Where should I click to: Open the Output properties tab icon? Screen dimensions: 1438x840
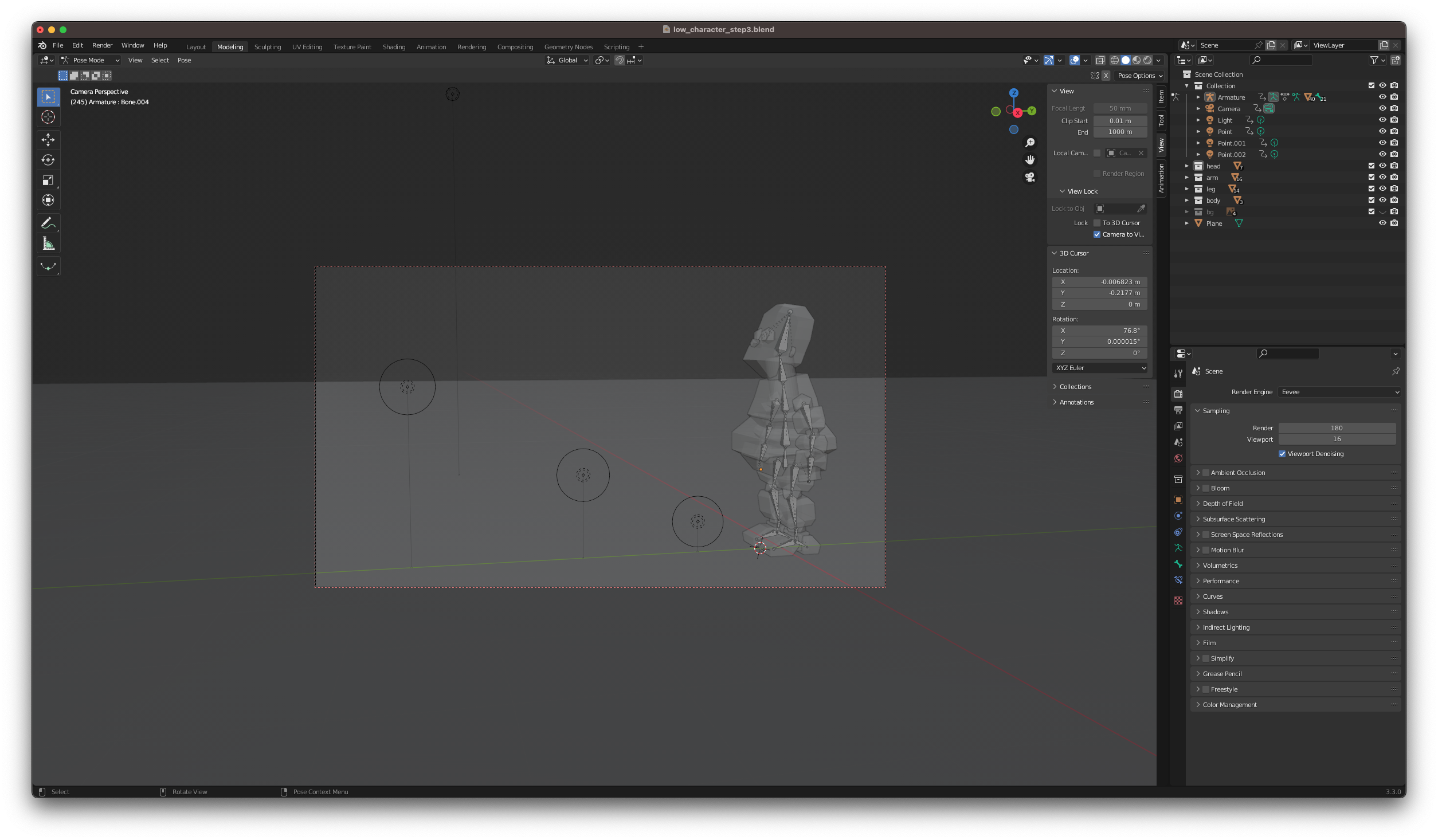point(1178,410)
